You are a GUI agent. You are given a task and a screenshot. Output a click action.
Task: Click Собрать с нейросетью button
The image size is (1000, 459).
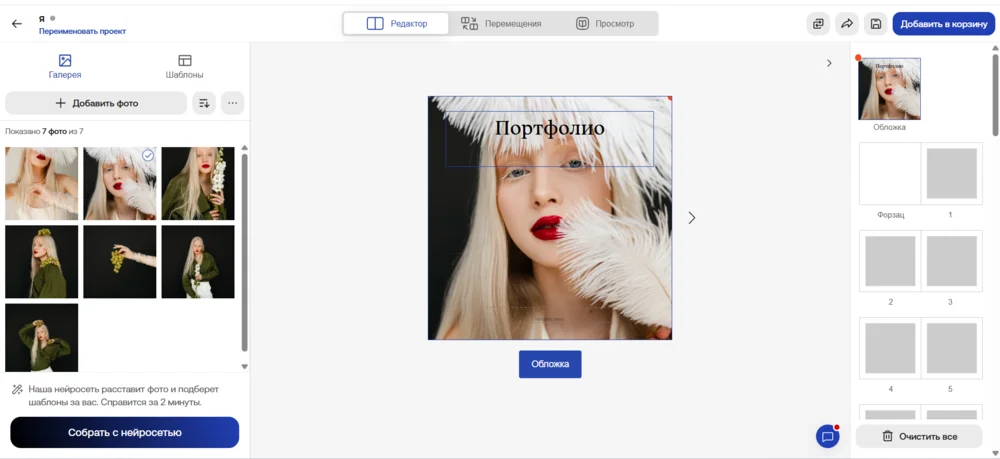(x=125, y=432)
